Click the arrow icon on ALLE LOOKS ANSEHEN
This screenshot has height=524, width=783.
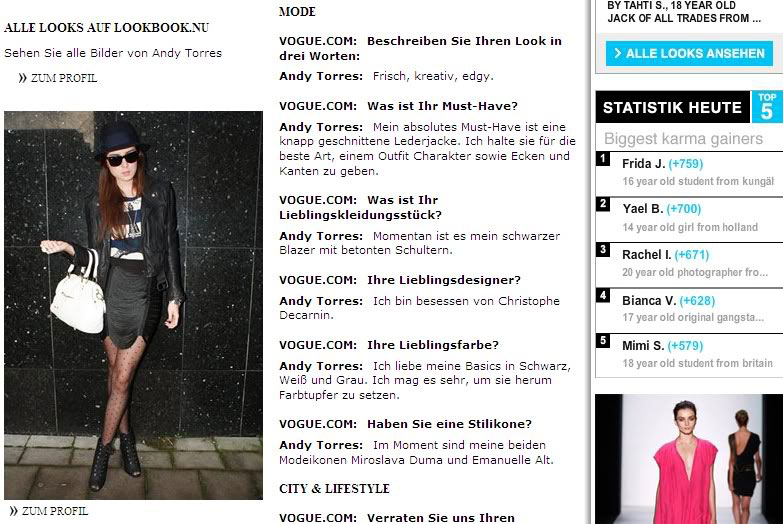[618, 53]
